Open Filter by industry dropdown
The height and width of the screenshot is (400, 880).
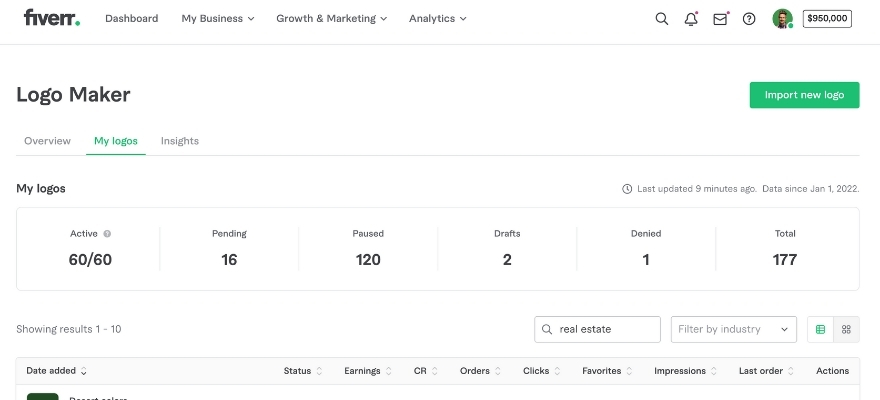(734, 329)
